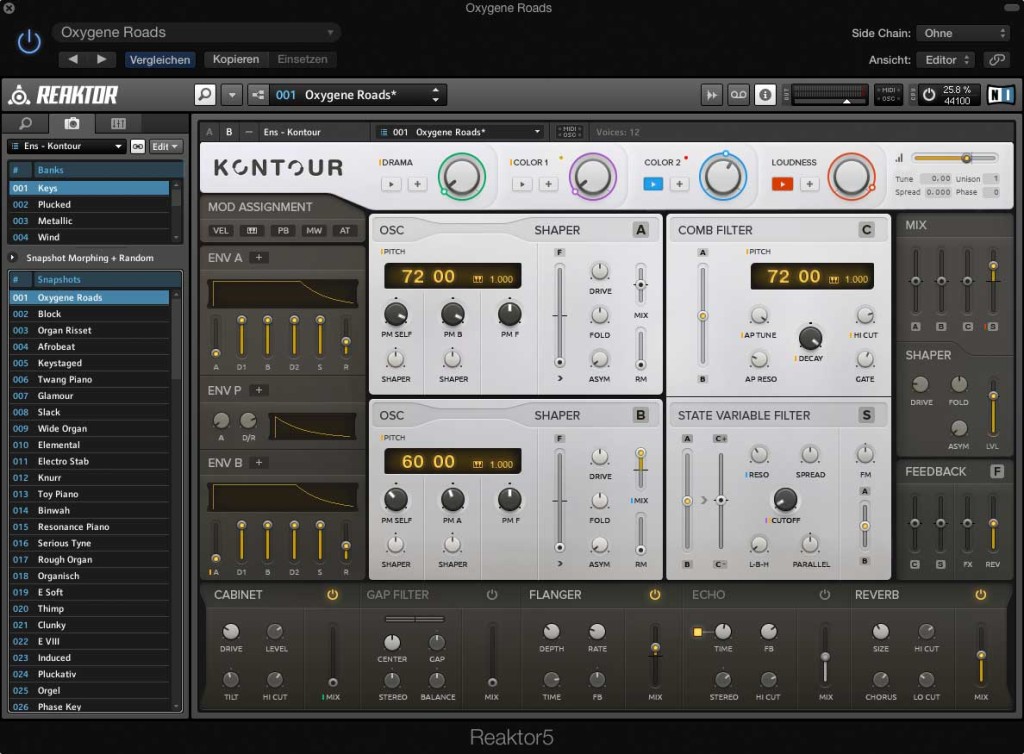This screenshot has height=754, width=1024.
Task: Click the Kopieren button
Action: click(236, 59)
